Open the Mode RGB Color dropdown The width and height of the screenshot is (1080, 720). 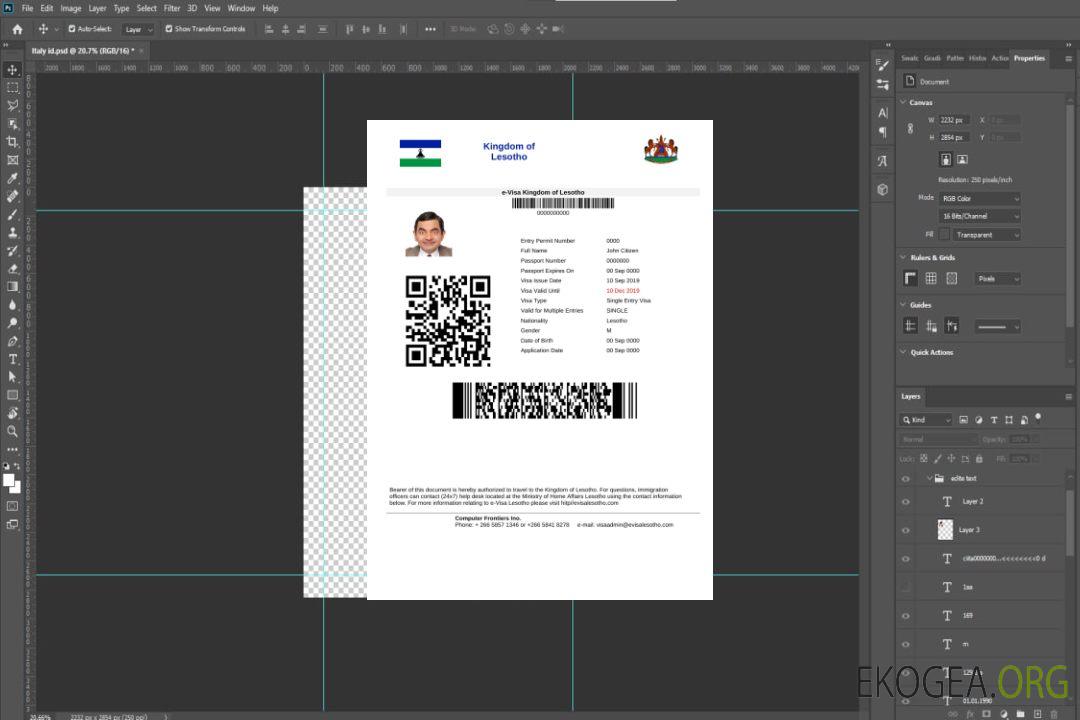tap(979, 198)
